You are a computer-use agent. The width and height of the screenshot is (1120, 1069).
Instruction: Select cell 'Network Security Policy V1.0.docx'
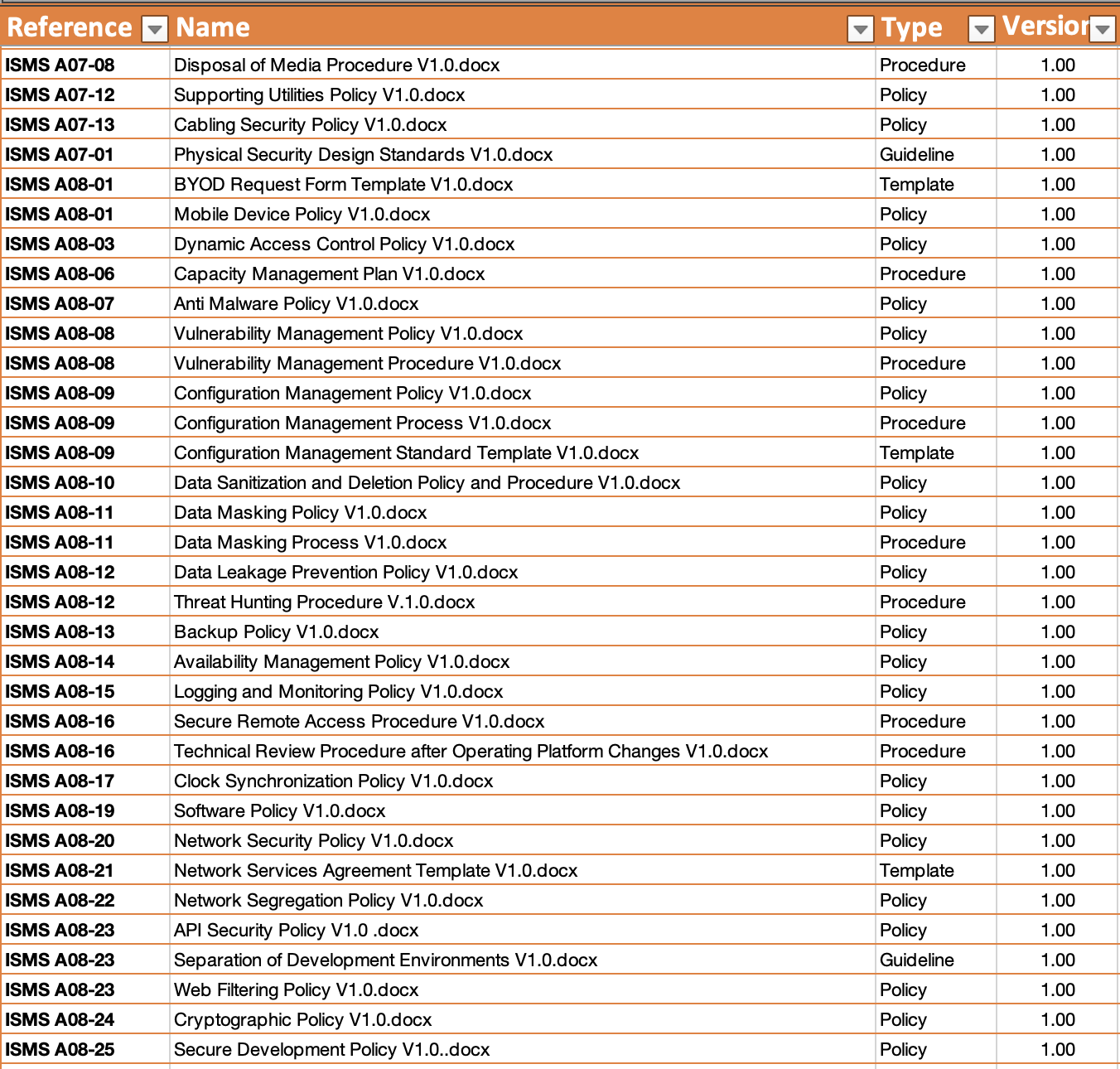[523, 840]
